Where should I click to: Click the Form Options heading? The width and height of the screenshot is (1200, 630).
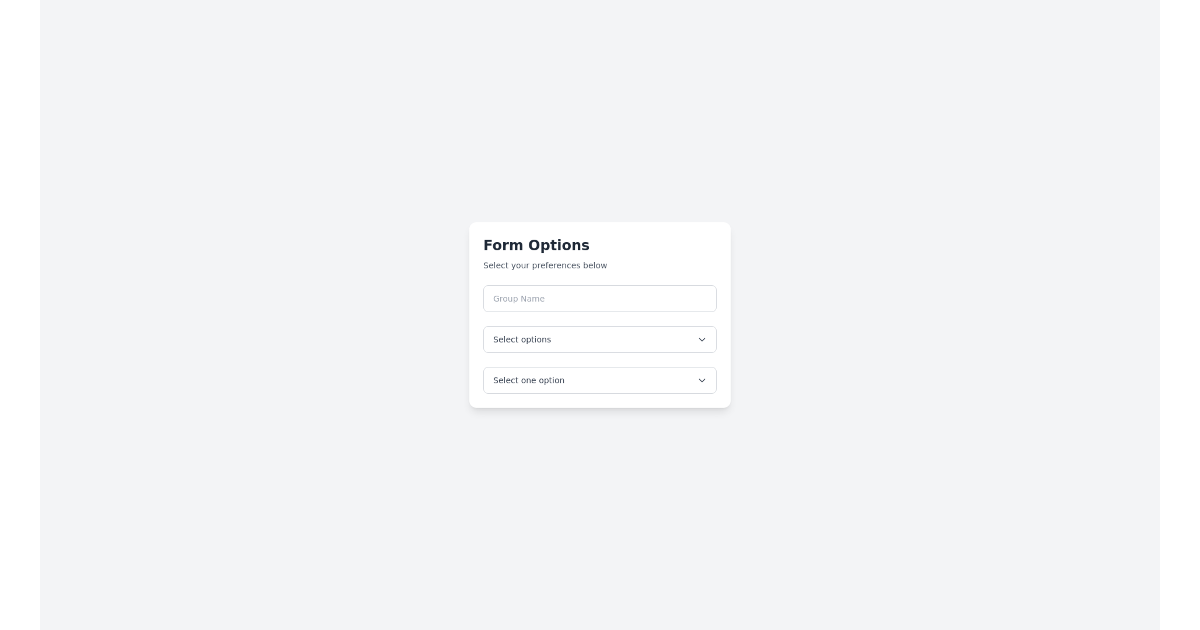point(536,245)
